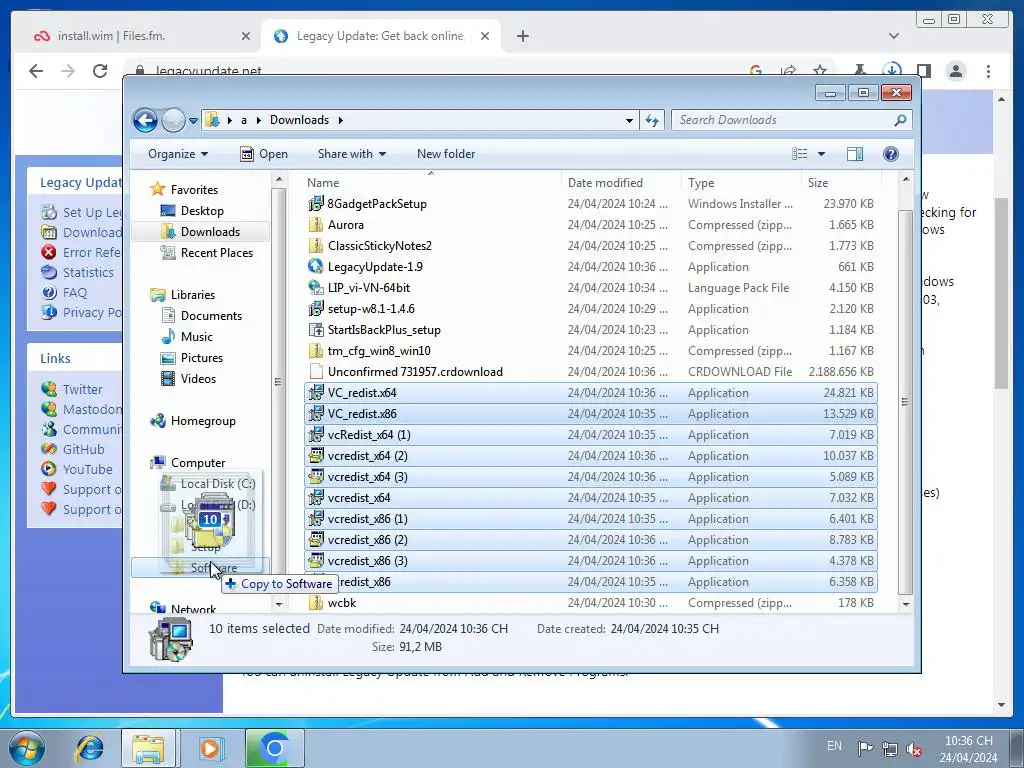The image size is (1024, 768).
Task: Select Computer in navigation pane
Action: pyautogui.click(x=198, y=463)
